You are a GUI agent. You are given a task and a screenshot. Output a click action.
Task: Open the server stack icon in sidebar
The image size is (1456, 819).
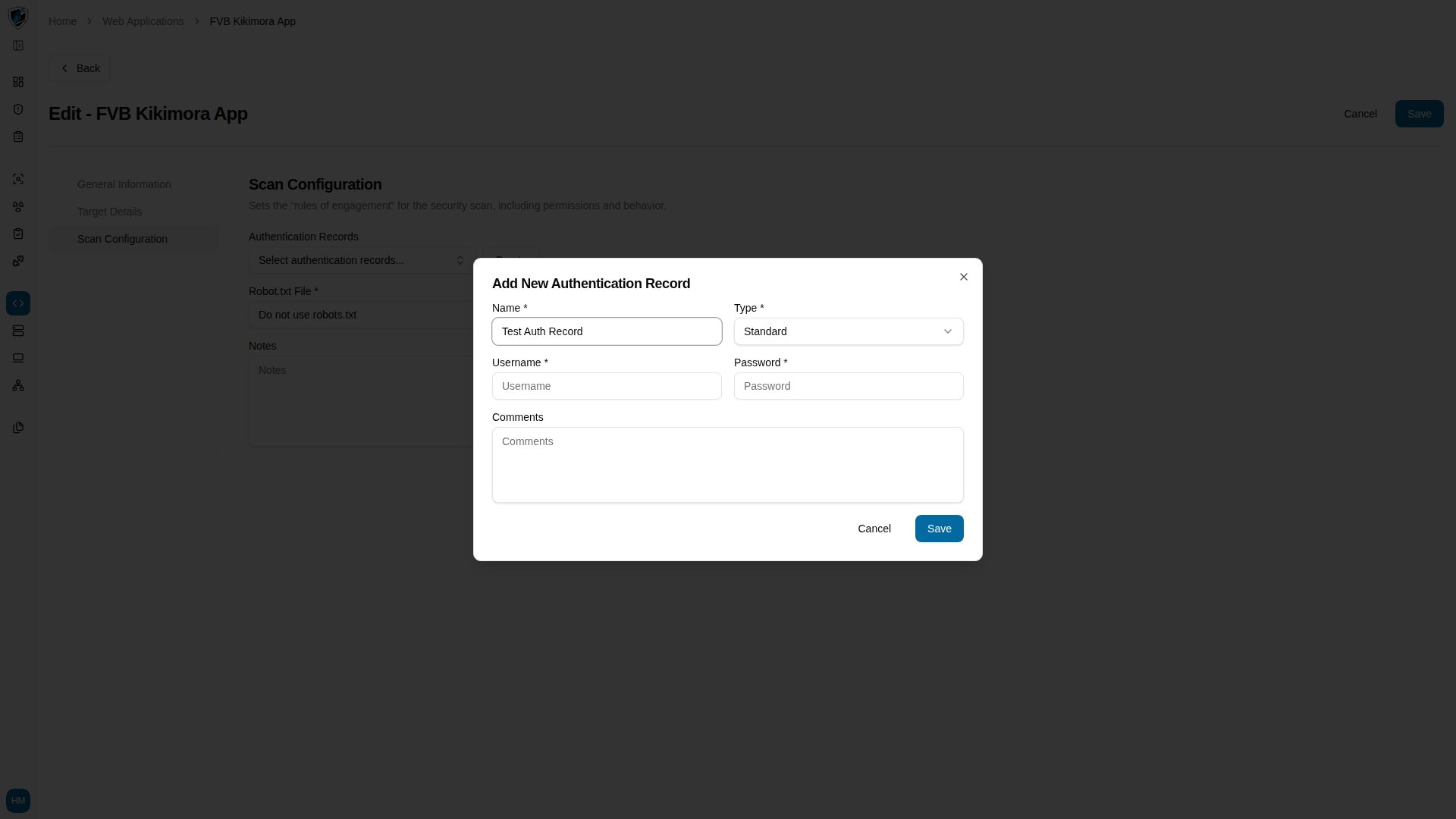coord(18,331)
